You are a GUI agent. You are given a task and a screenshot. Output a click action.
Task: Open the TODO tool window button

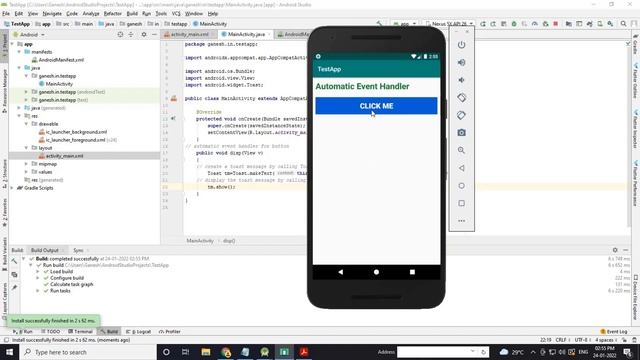[51, 331]
